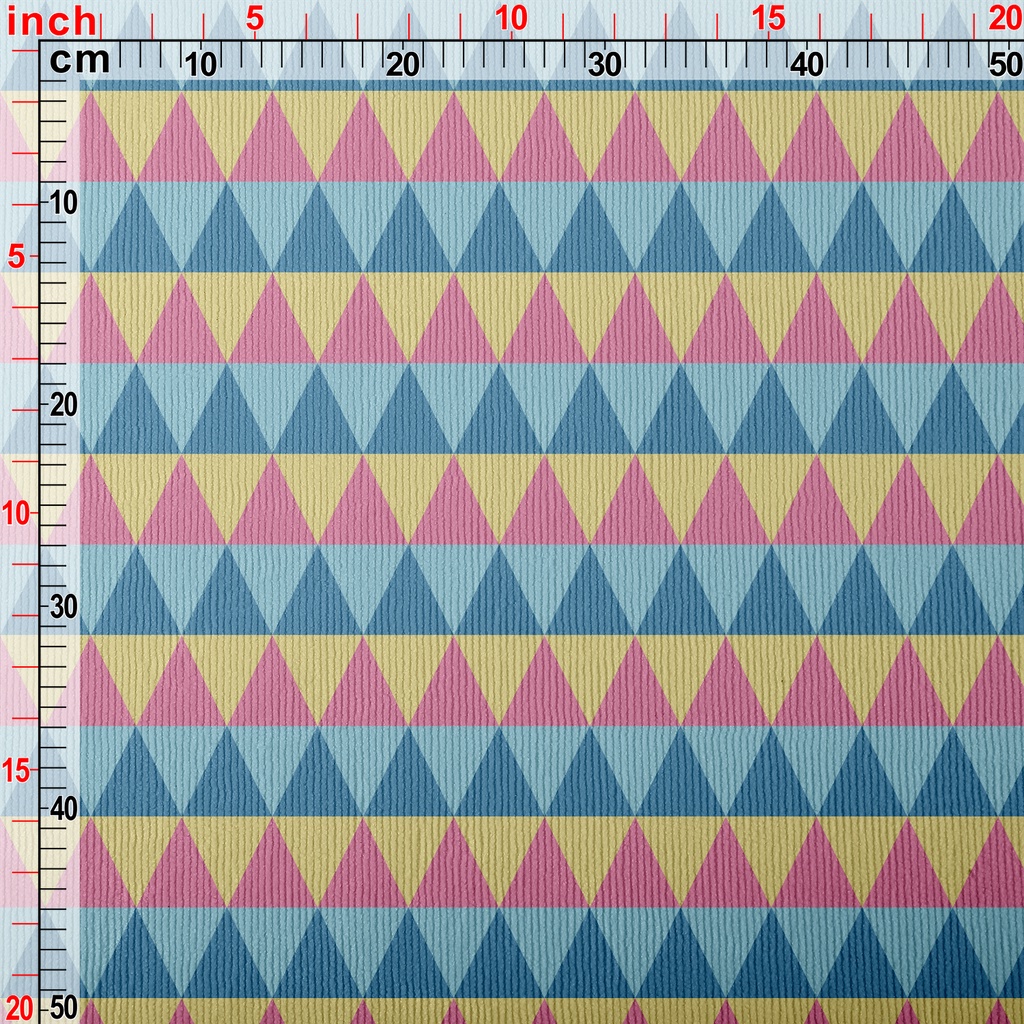This screenshot has width=1024, height=1024.
Task: Select the 5 inch mark on top ruler
Action: 254,18
